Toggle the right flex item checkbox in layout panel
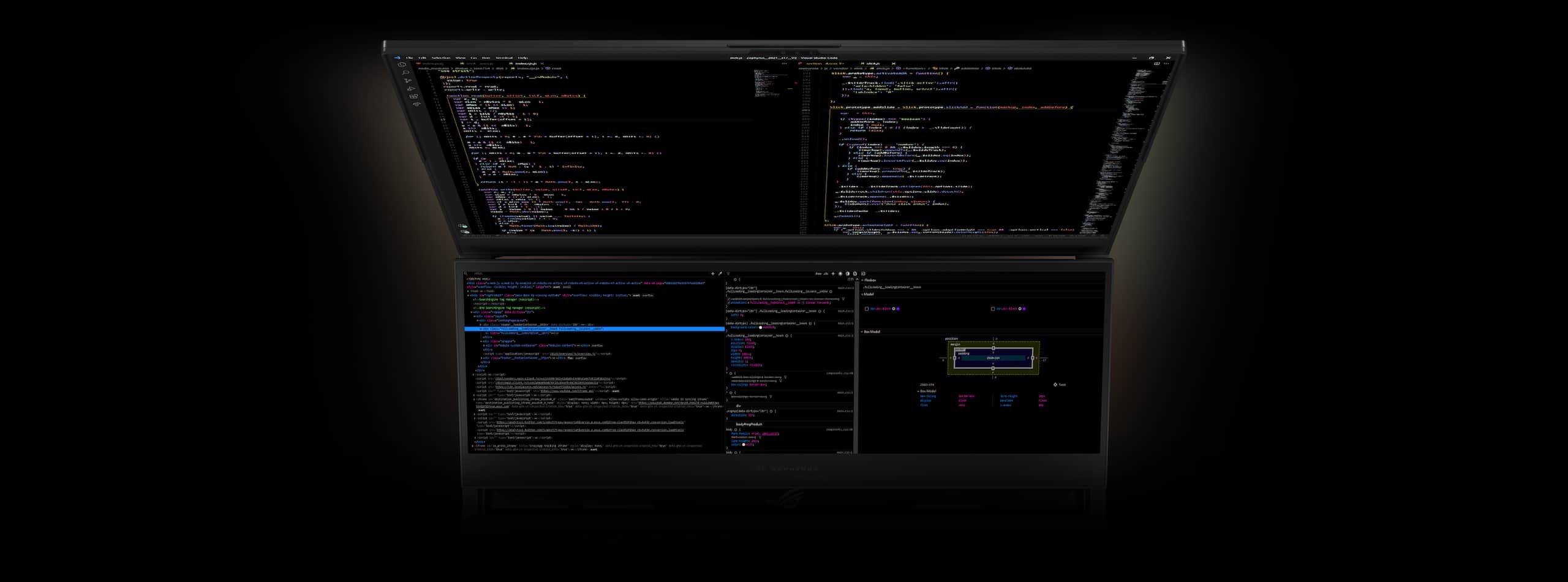Screen dimensions: 1568x582 coord(993,309)
